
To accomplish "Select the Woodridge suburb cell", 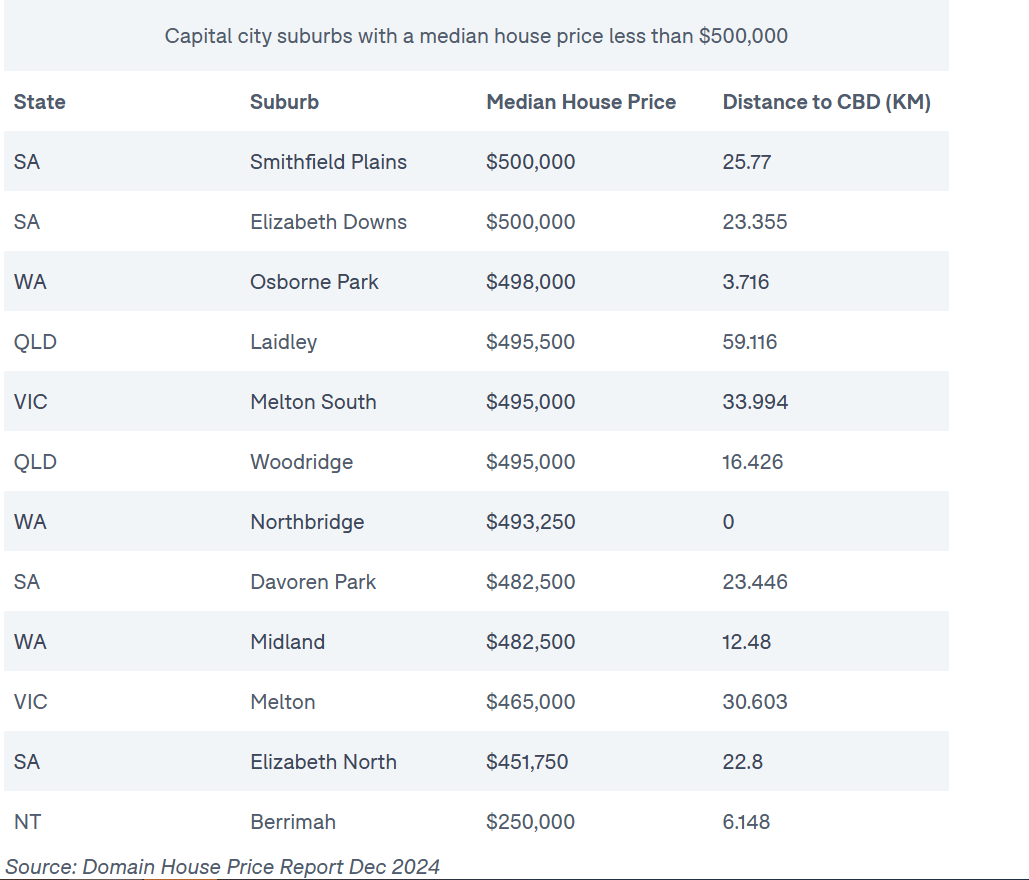I will (301, 462).
